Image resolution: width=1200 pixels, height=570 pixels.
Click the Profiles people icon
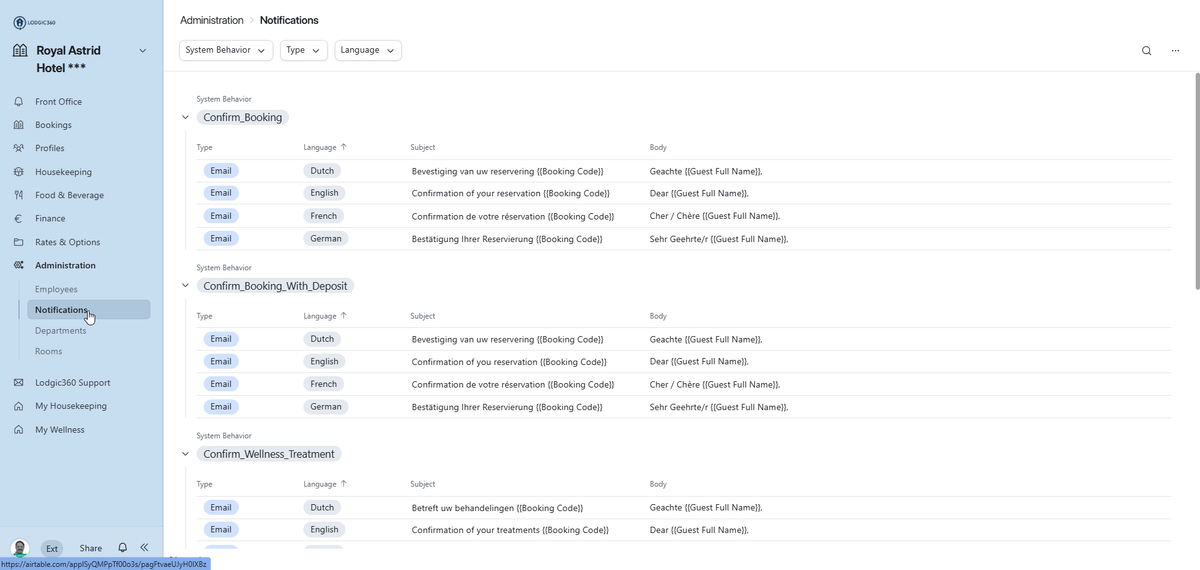coord(18,148)
